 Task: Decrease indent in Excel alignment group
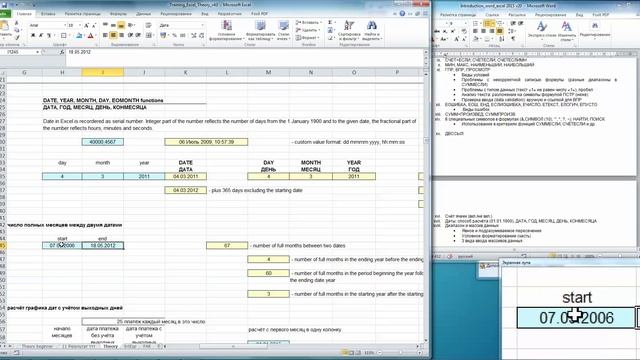point(131,36)
